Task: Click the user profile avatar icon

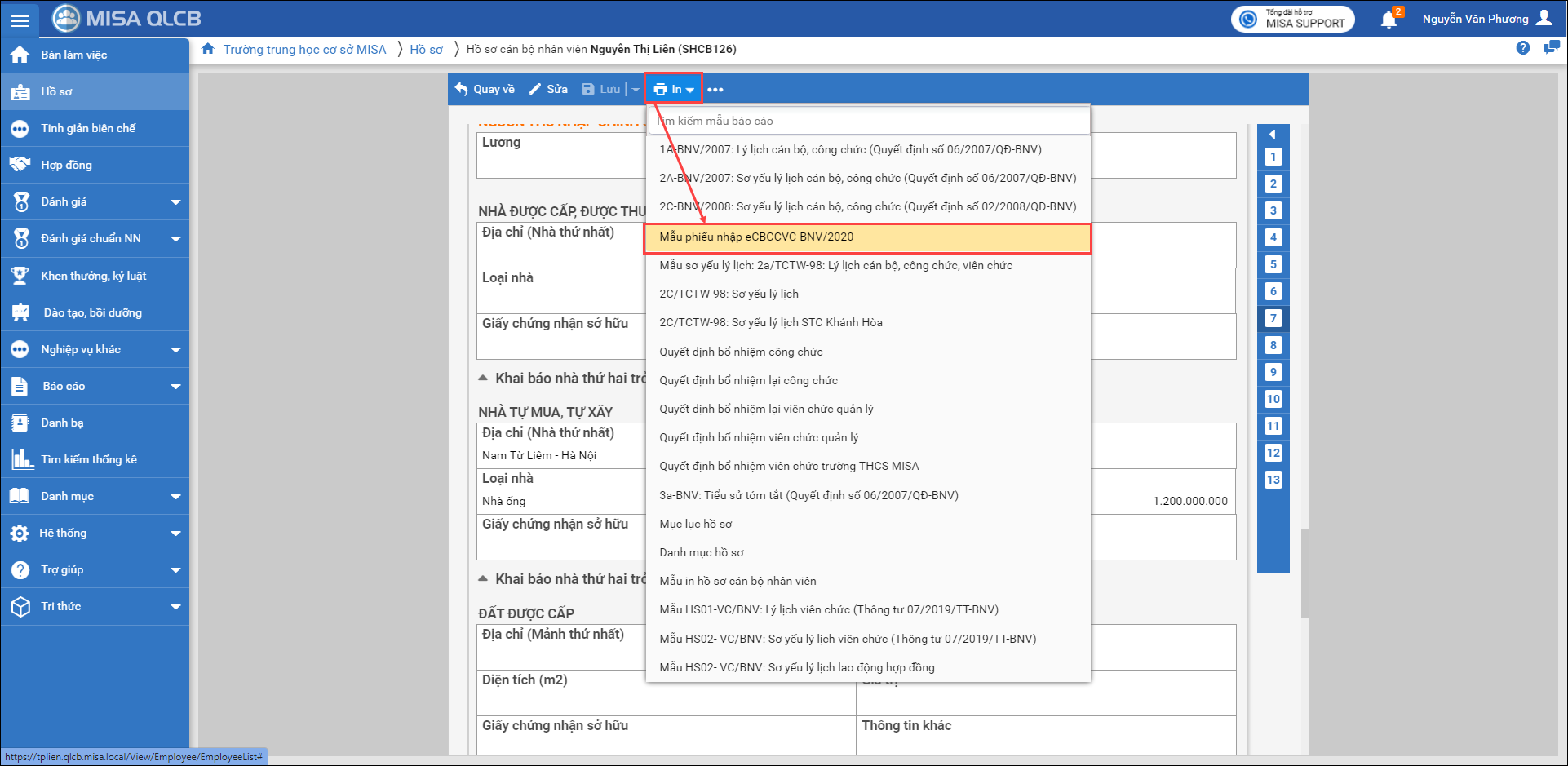Action: point(1544,18)
